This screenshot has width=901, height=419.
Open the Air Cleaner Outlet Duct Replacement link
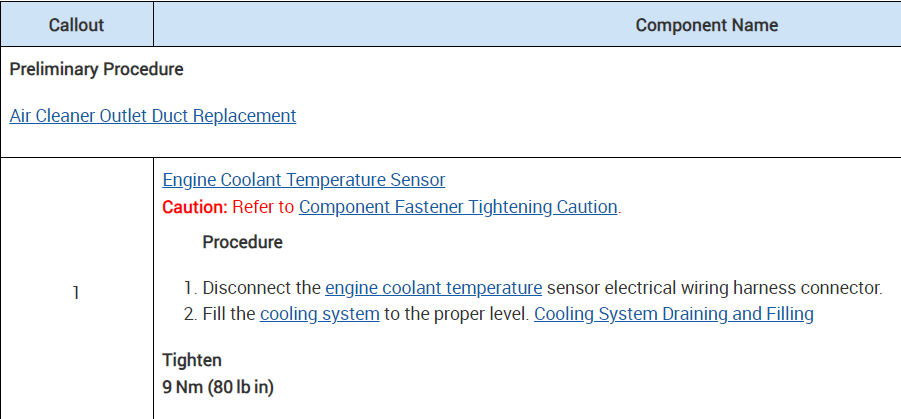pyautogui.click(x=152, y=115)
